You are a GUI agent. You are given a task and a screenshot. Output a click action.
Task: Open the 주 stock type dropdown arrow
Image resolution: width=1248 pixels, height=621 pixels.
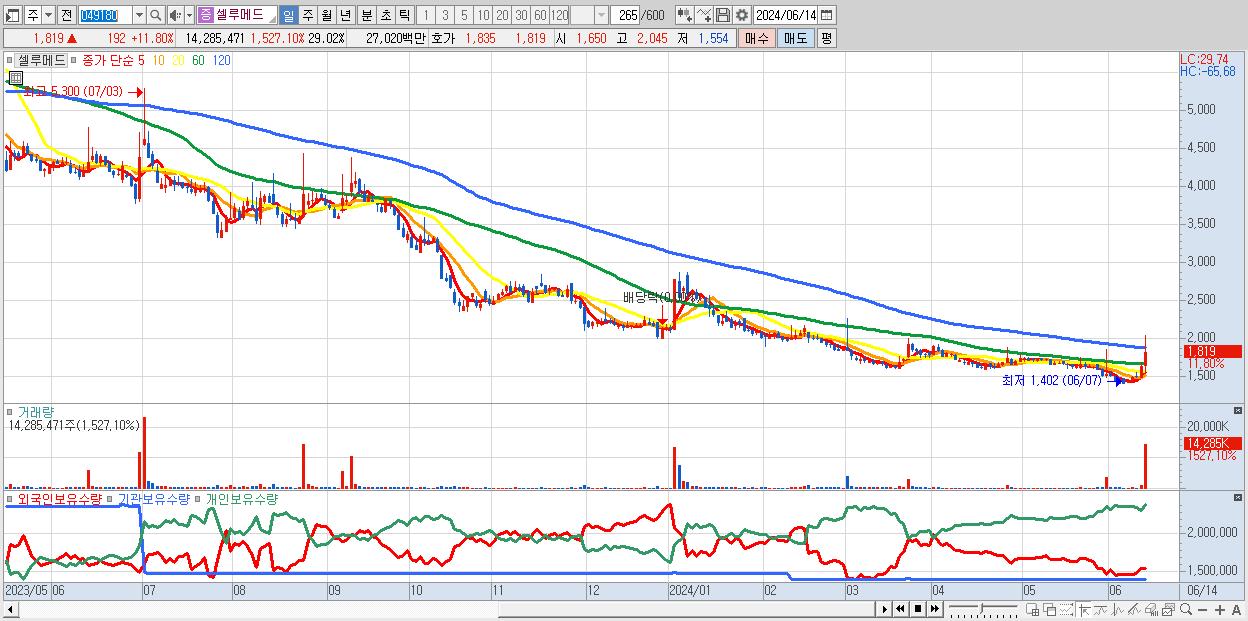48,16
